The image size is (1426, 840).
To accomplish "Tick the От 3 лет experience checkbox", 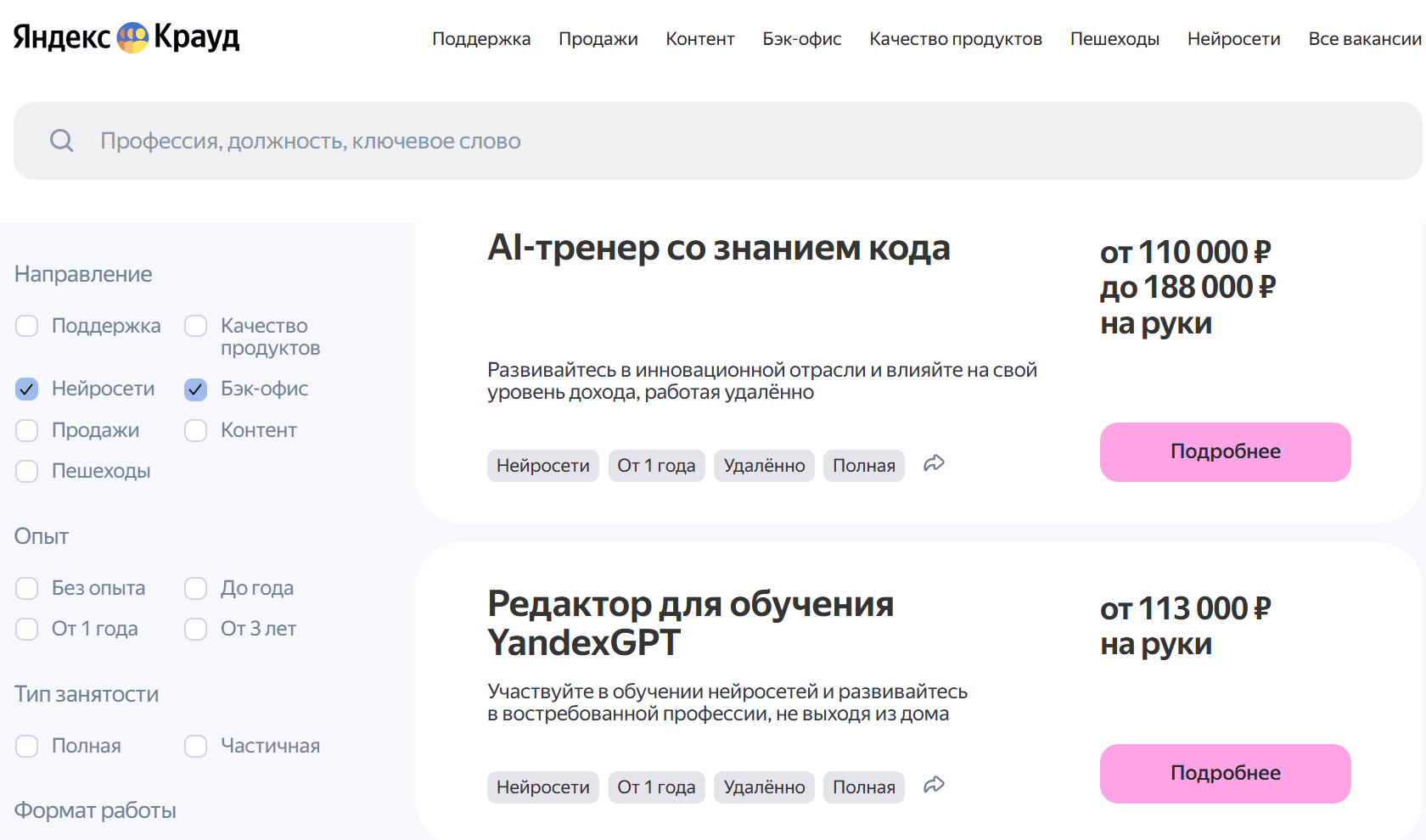I will pos(196,630).
